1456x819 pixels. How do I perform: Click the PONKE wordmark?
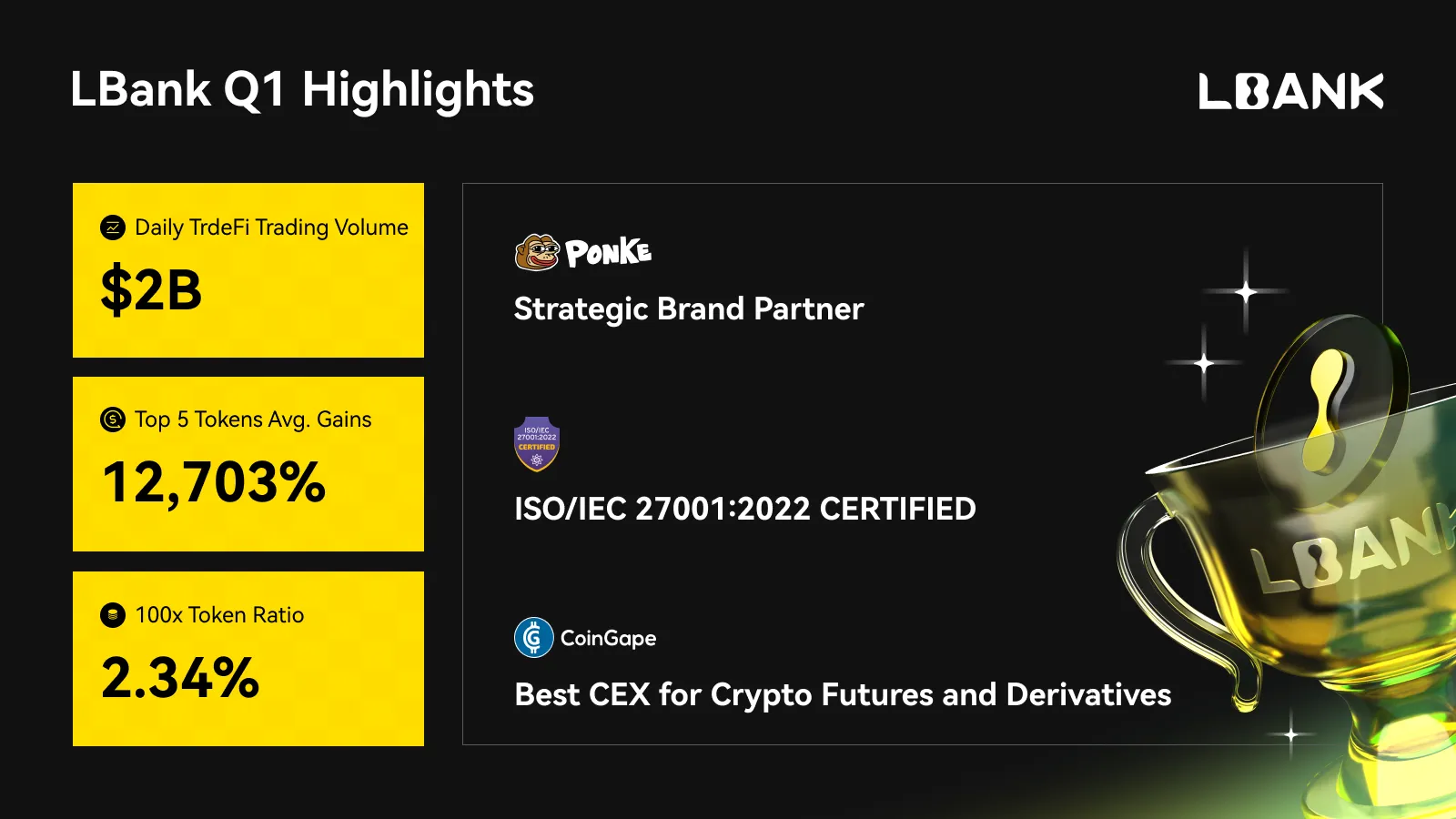608,253
